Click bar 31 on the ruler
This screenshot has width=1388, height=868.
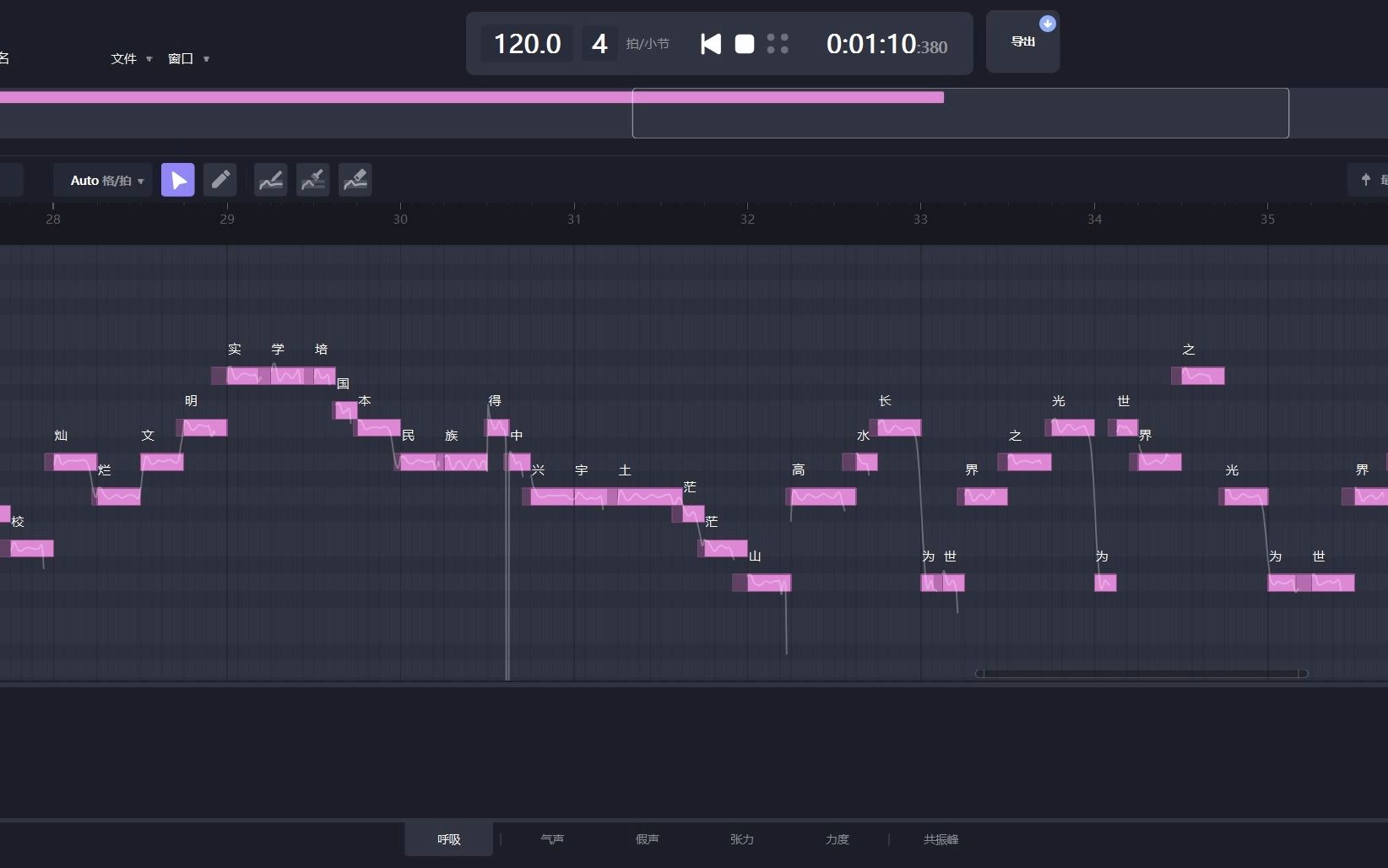[x=574, y=220]
